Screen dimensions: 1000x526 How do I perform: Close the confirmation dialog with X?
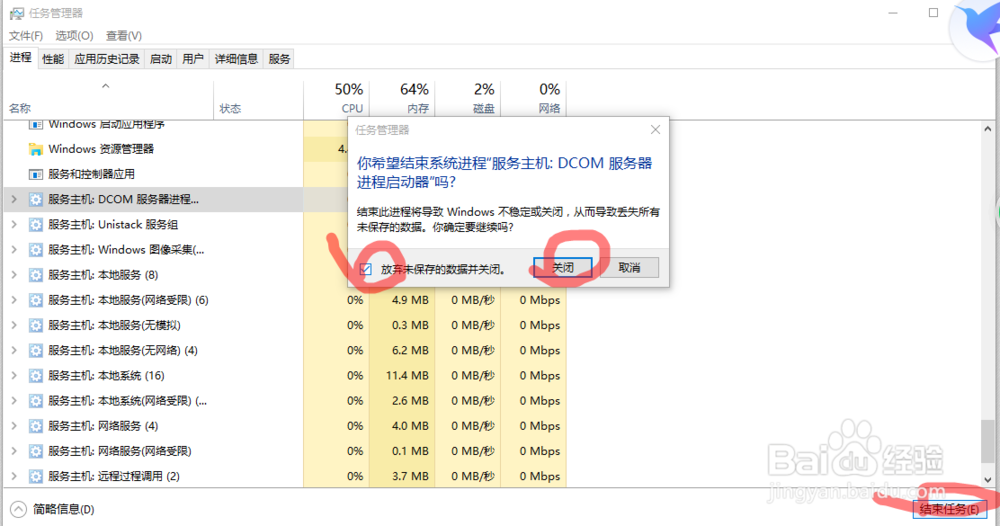pos(655,130)
